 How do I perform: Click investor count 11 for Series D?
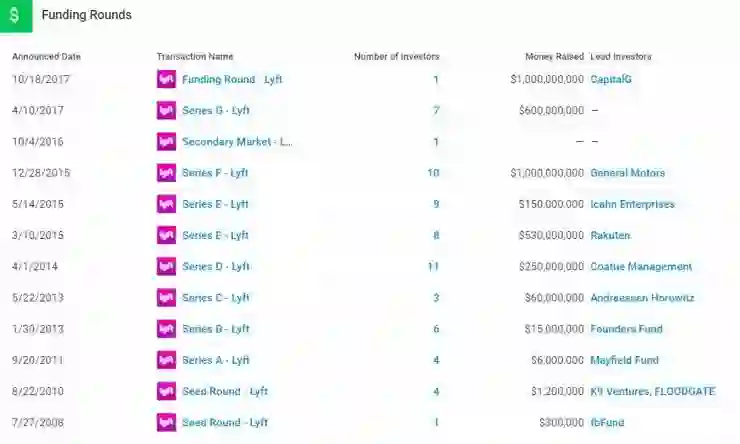433,267
